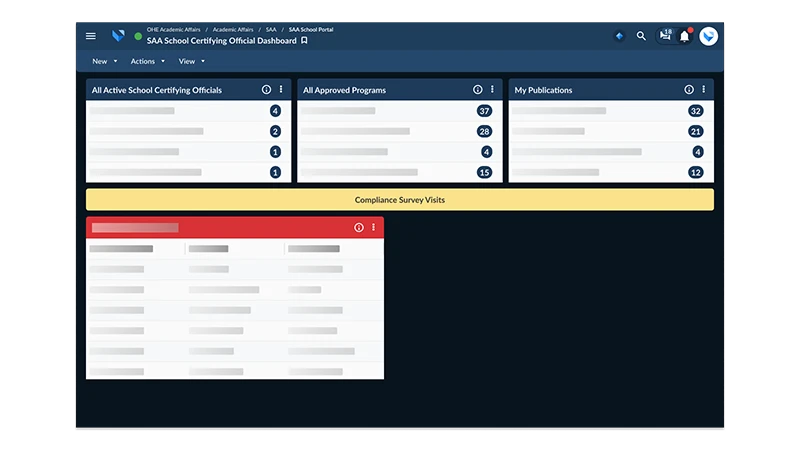
Task: Open the notifications bell
Action: (x=685, y=36)
